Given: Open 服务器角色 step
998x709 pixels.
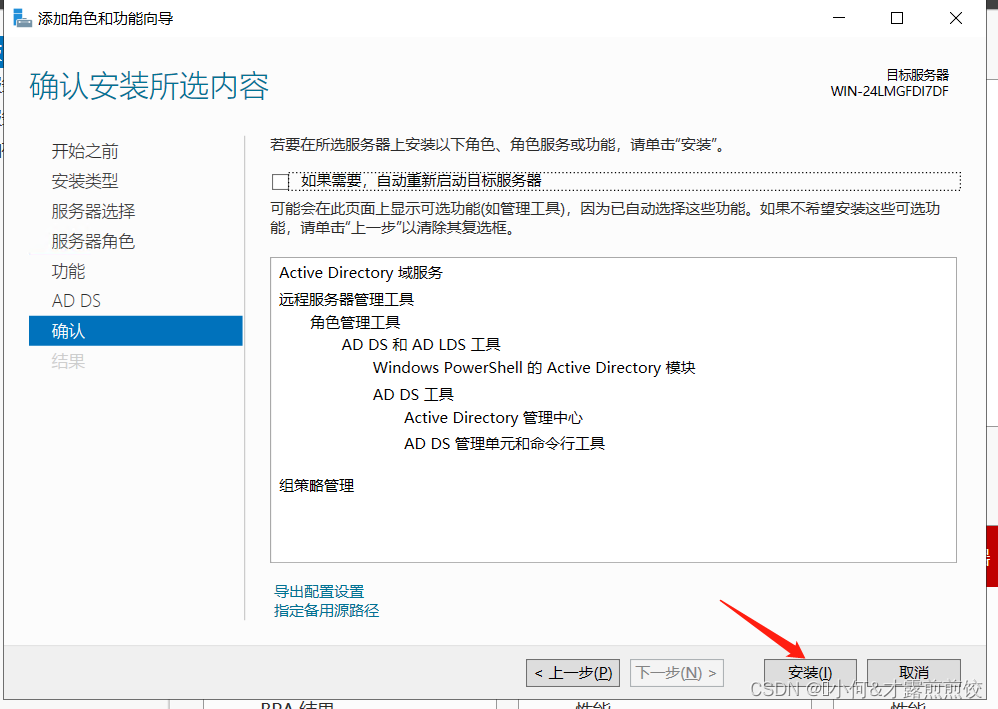Looking at the screenshot, I should (x=93, y=241).
